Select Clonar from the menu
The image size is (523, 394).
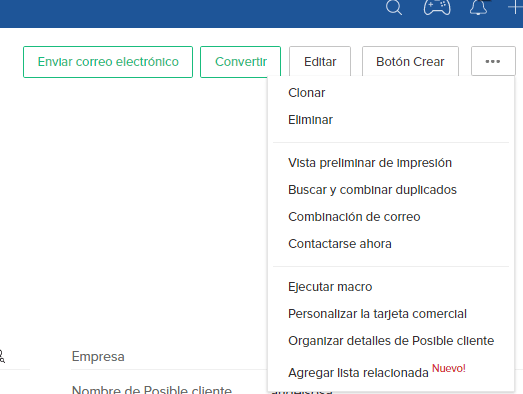(x=307, y=93)
